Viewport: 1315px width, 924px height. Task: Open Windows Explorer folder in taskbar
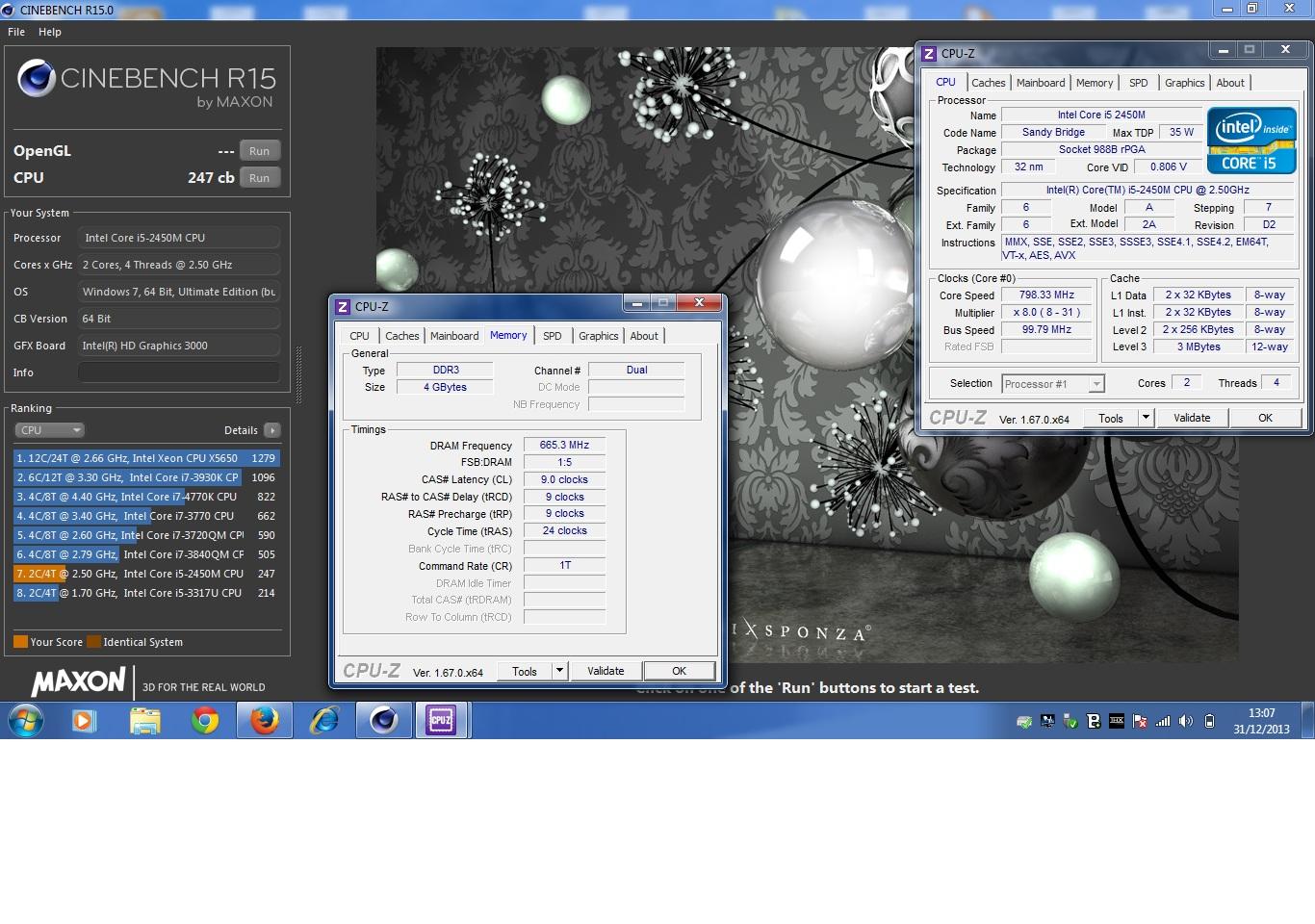click(x=144, y=720)
